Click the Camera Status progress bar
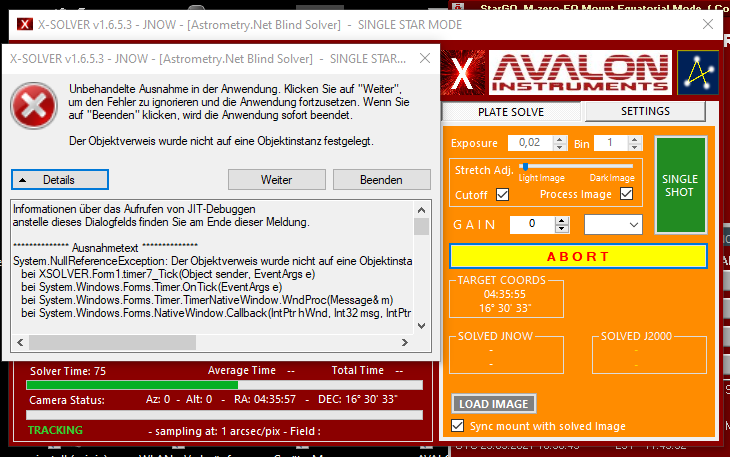 (224, 415)
